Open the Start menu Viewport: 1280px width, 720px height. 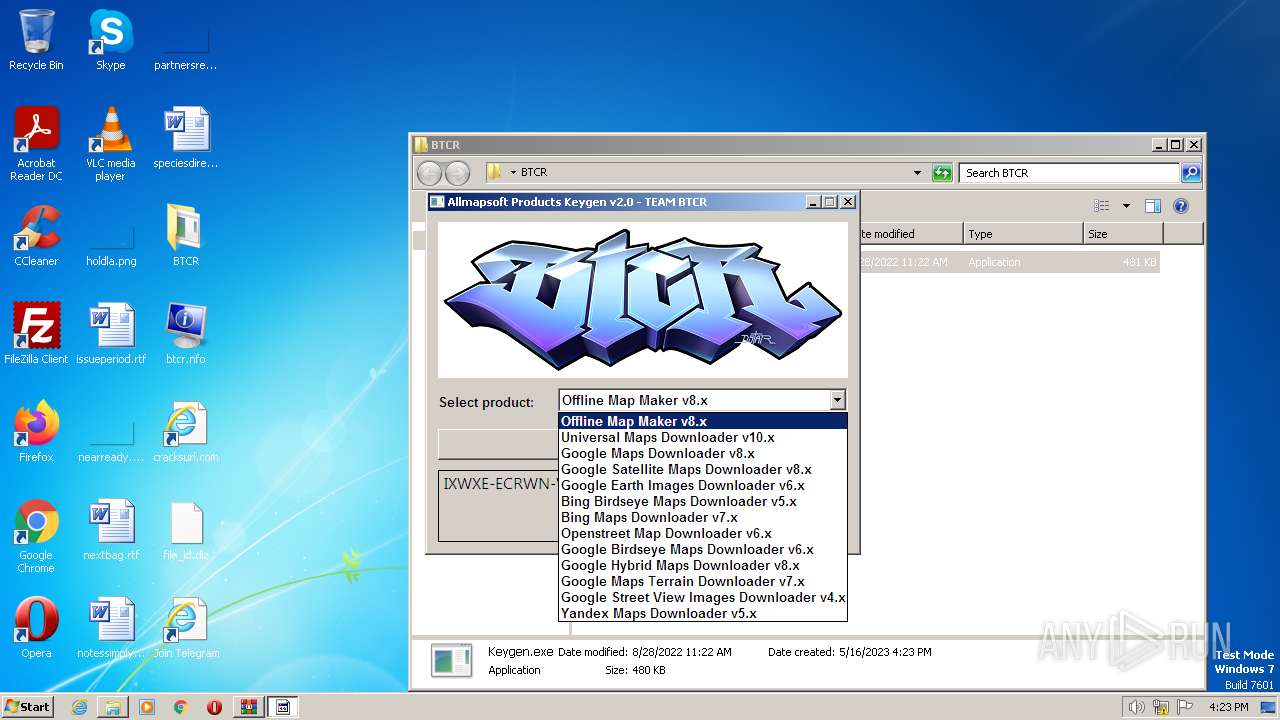tap(28, 707)
